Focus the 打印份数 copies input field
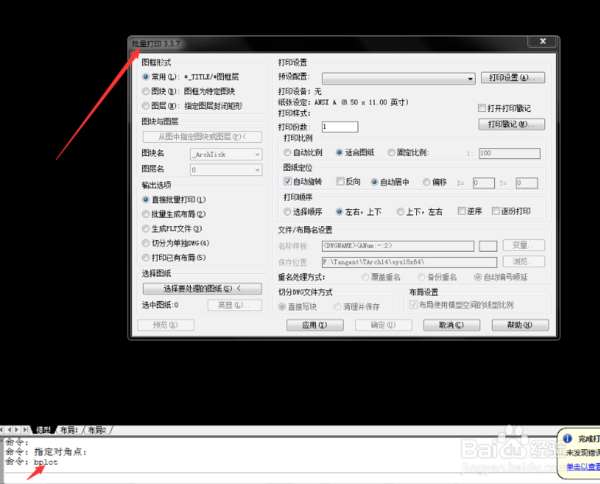 (340, 127)
